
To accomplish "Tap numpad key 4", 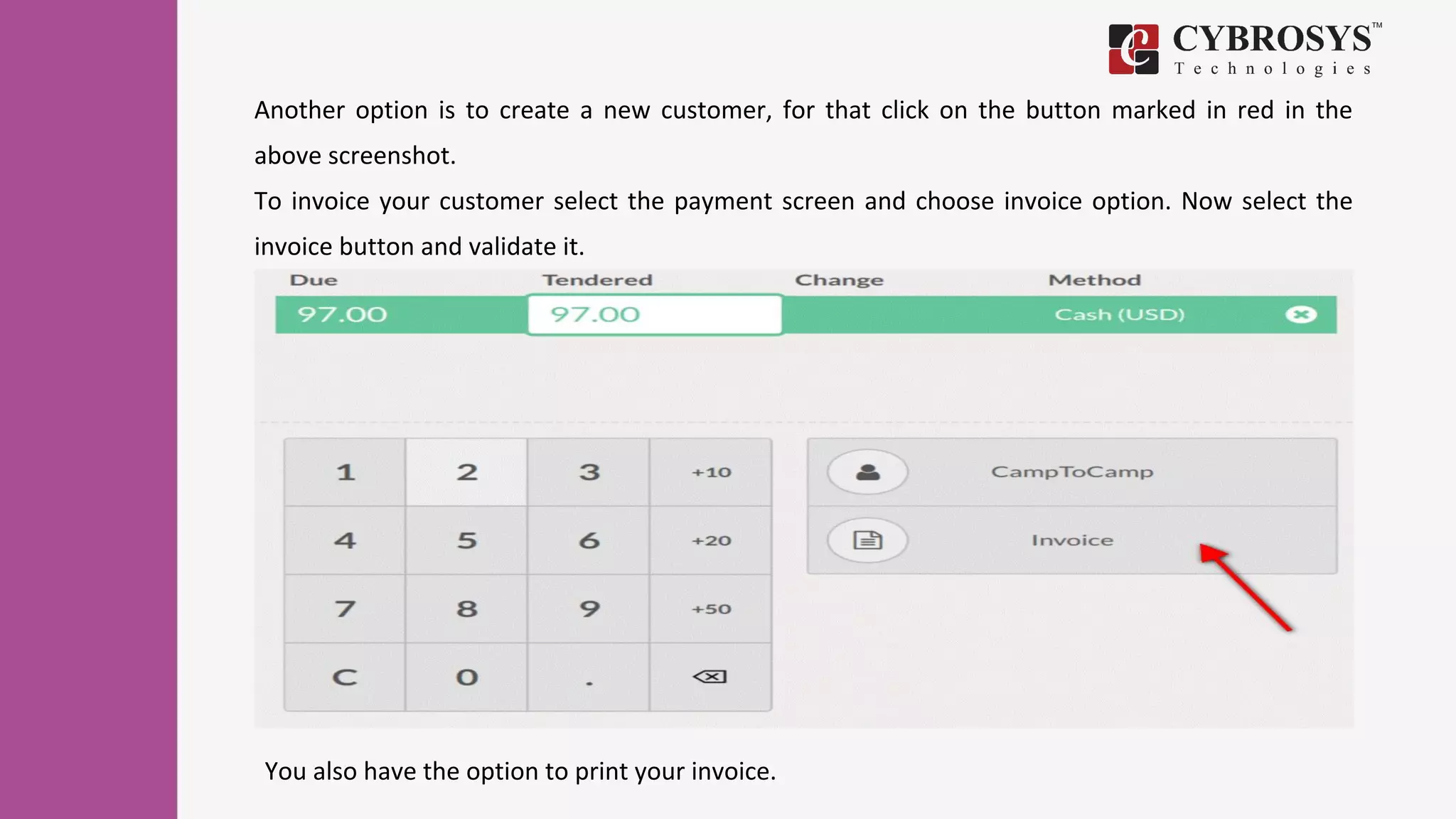I will (x=345, y=540).
